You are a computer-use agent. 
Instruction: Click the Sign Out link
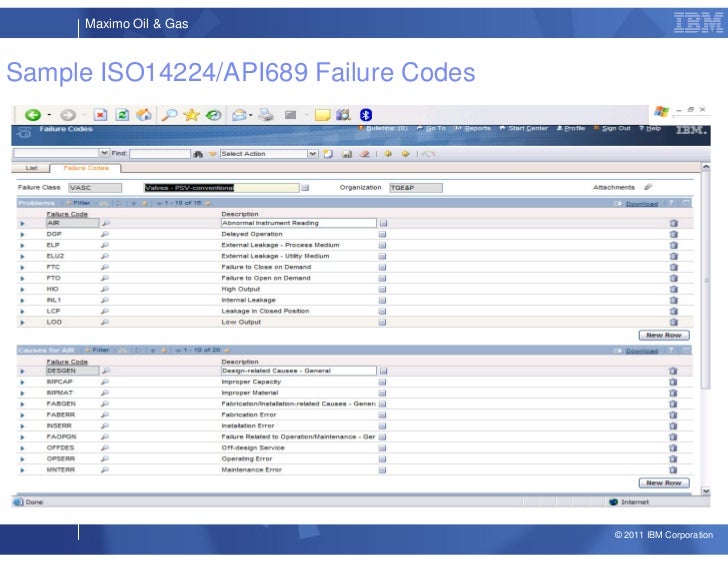(612, 128)
